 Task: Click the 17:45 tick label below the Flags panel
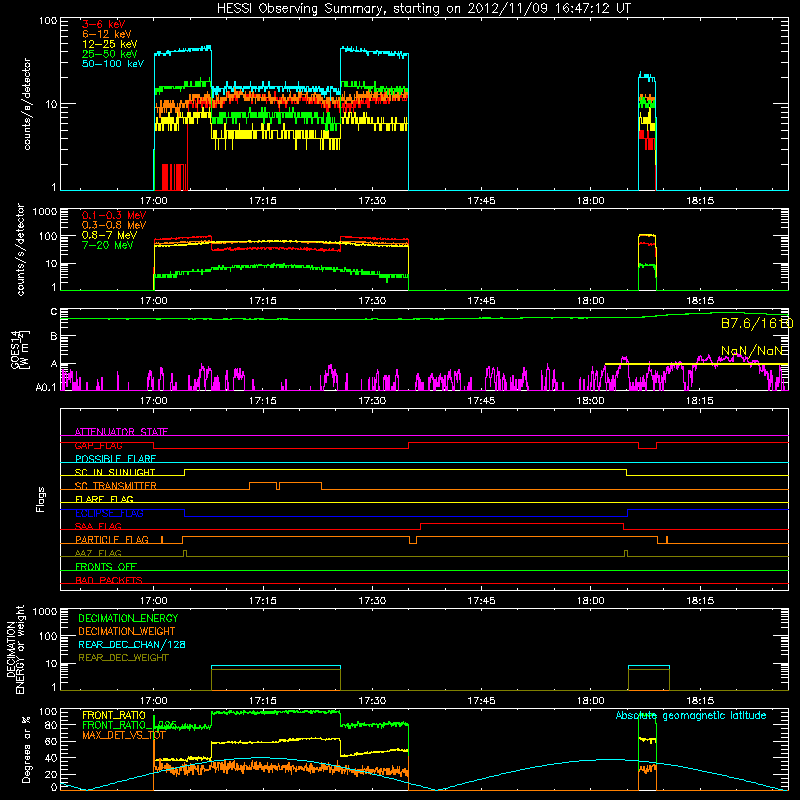click(481, 600)
